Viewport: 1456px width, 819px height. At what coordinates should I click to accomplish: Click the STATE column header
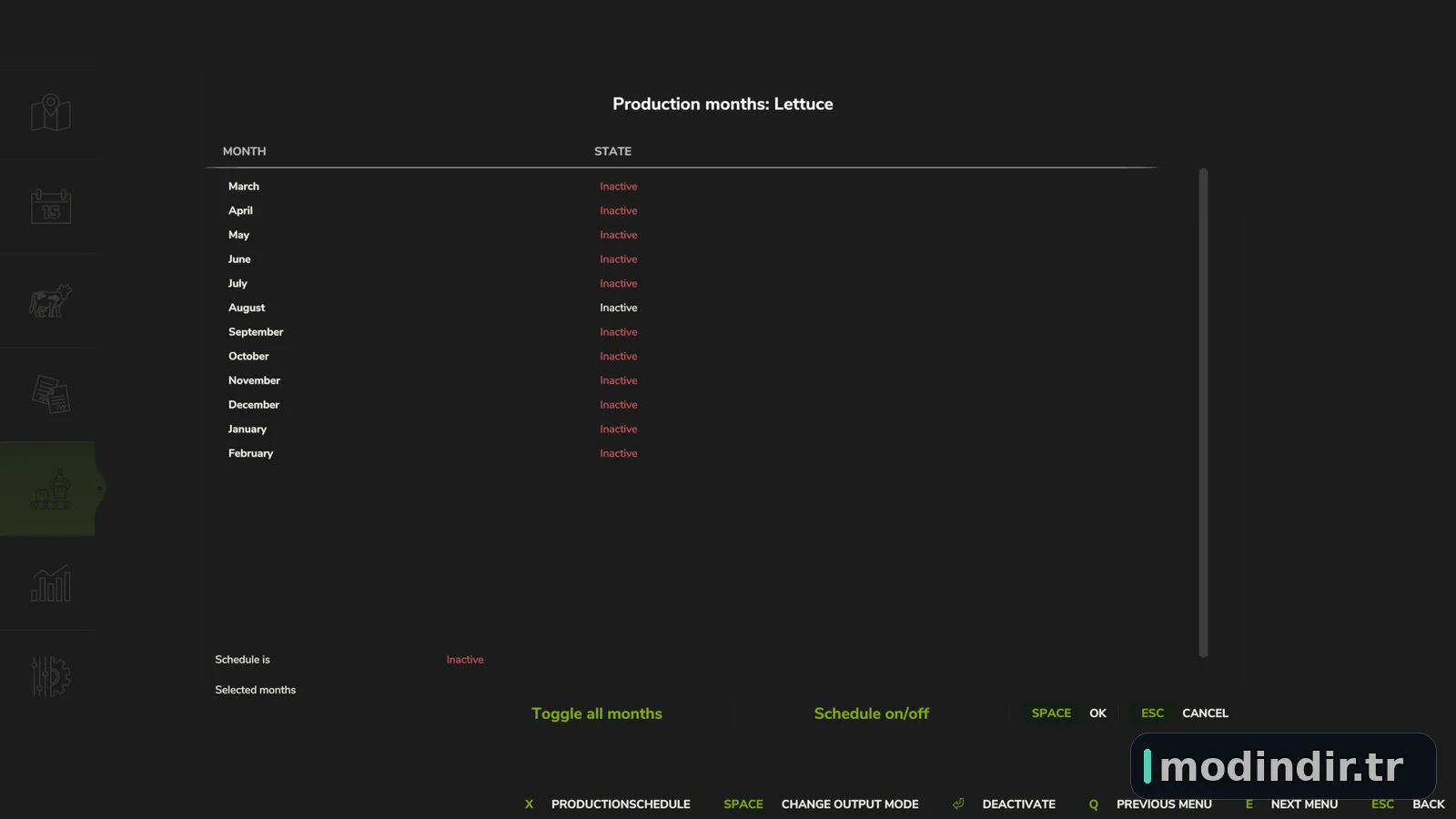coord(612,151)
